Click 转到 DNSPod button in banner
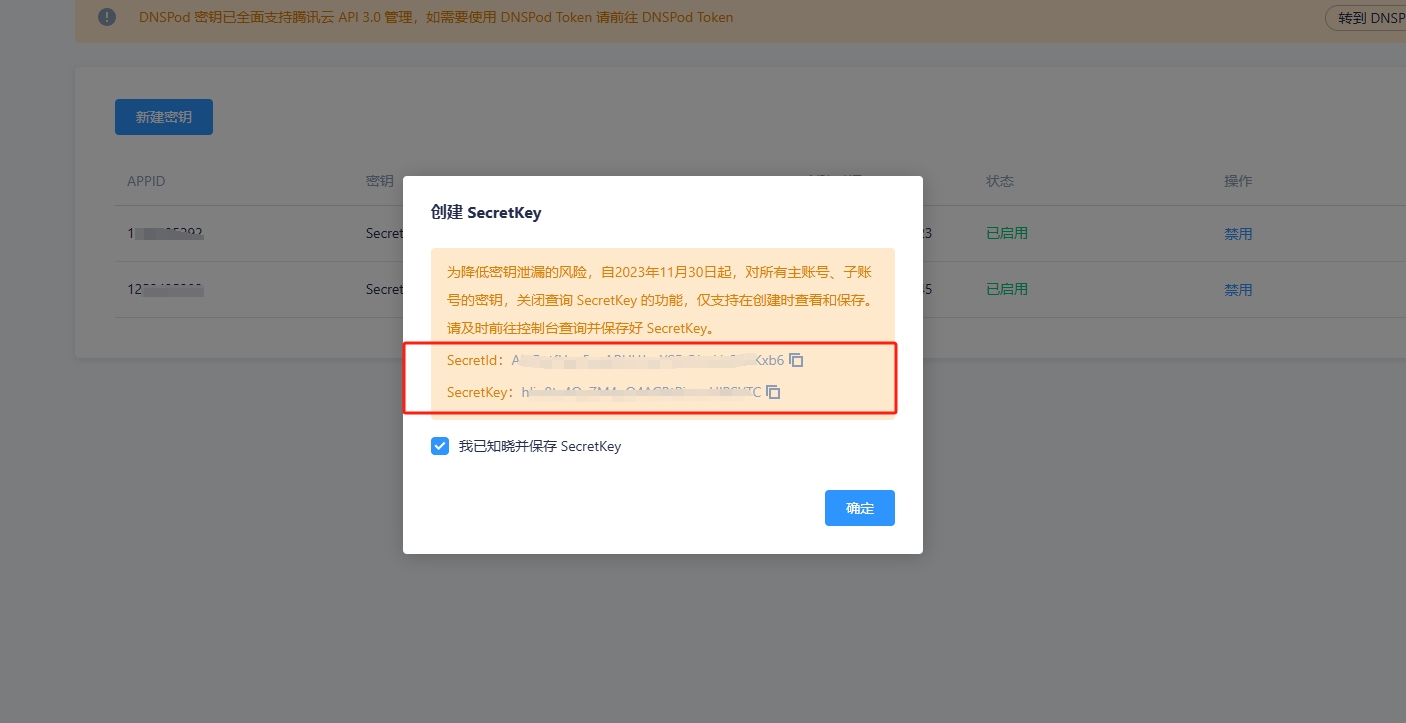Image resolution: width=1406 pixels, height=723 pixels. pos(1366,18)
